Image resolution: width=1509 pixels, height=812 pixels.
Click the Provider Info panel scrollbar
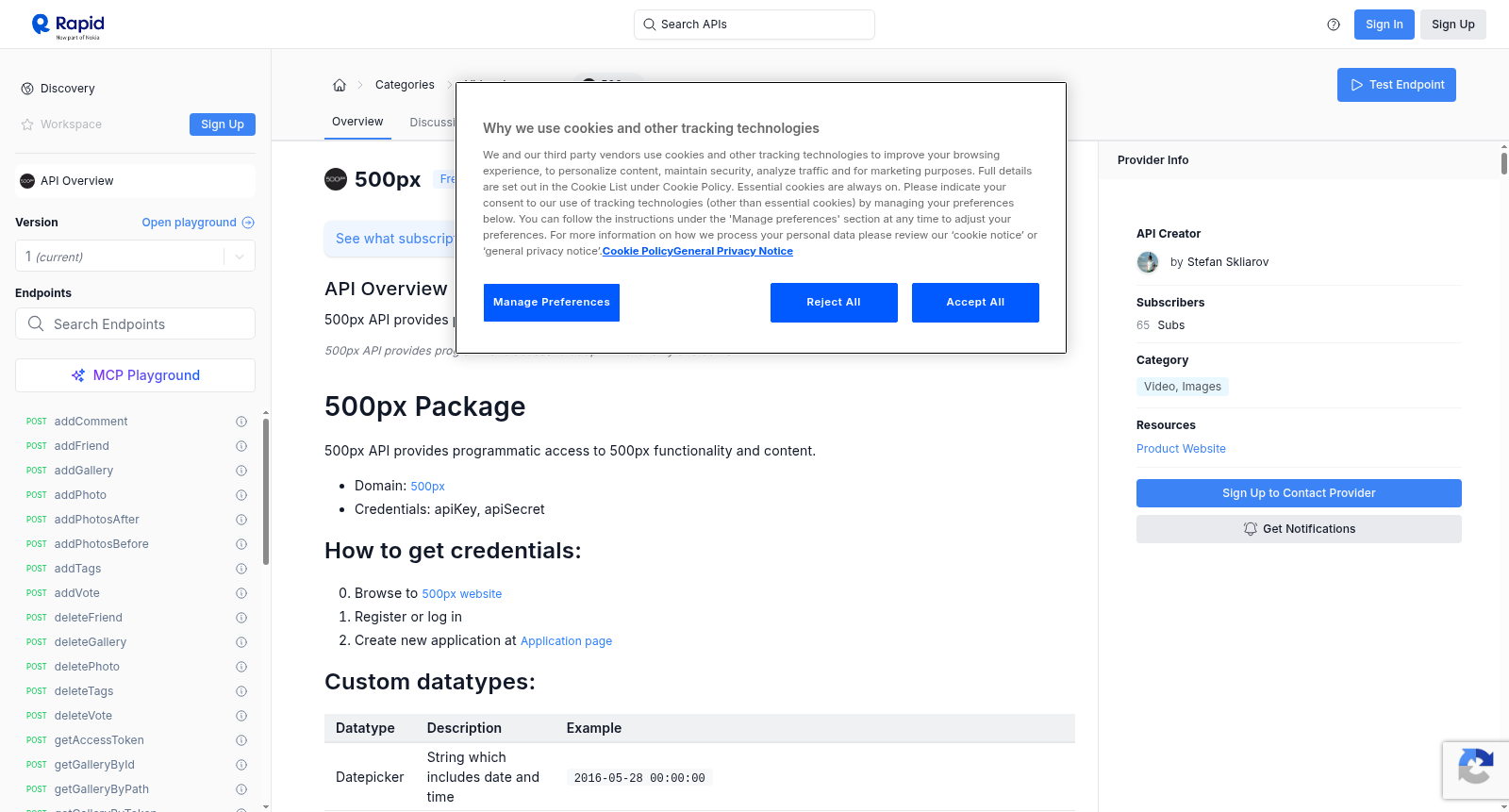[x=1503, y=162]
